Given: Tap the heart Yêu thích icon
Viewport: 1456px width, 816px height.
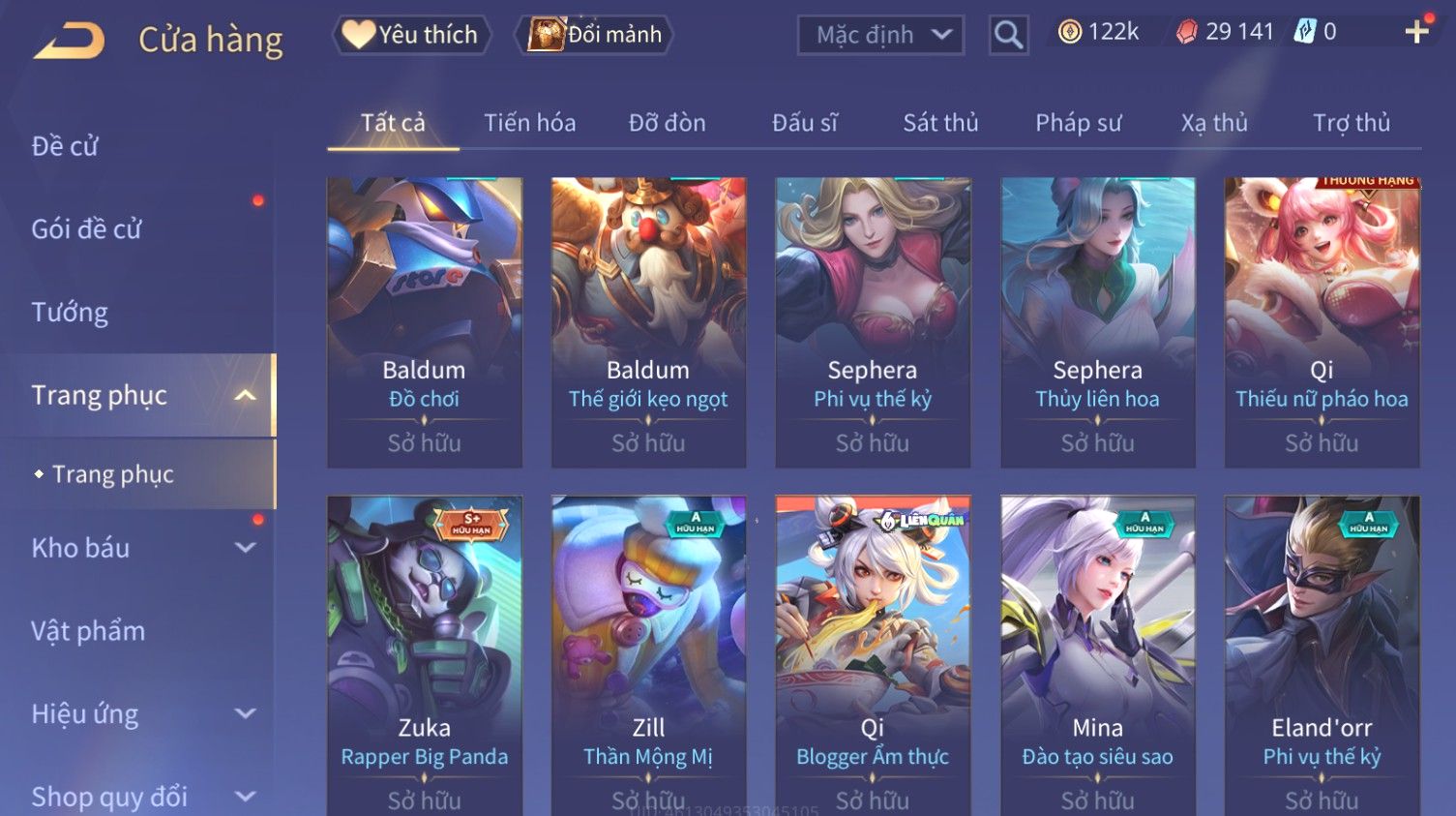Looking at the screenshot, I should (x=358, y=35).
